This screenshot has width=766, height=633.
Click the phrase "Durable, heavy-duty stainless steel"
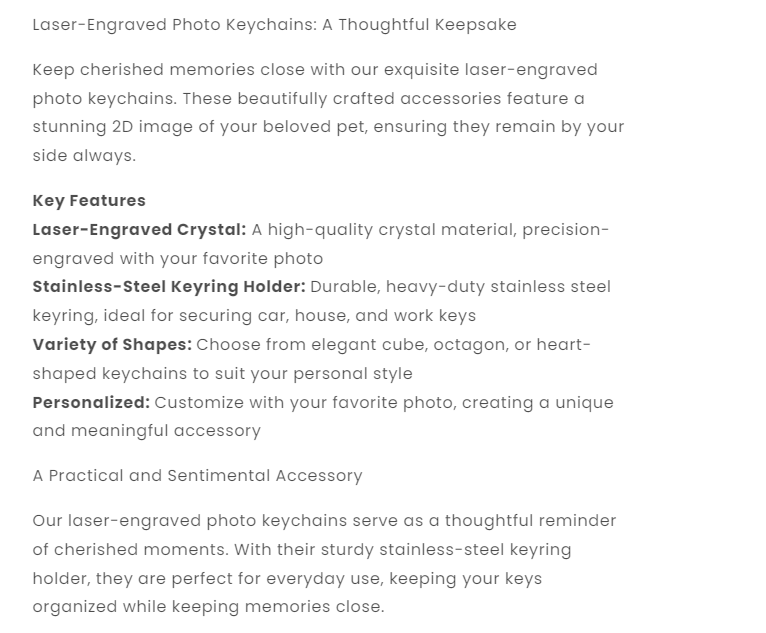point(460,287)
